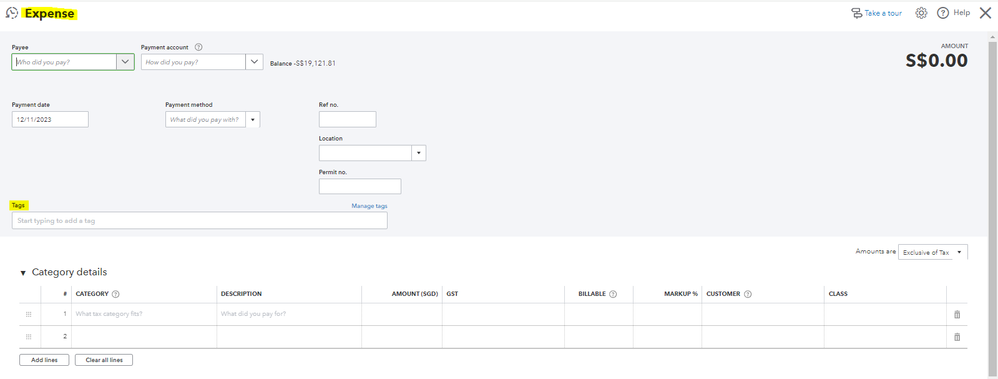
Task: Click the Customer column help icon
Action: tap(748, 294)
